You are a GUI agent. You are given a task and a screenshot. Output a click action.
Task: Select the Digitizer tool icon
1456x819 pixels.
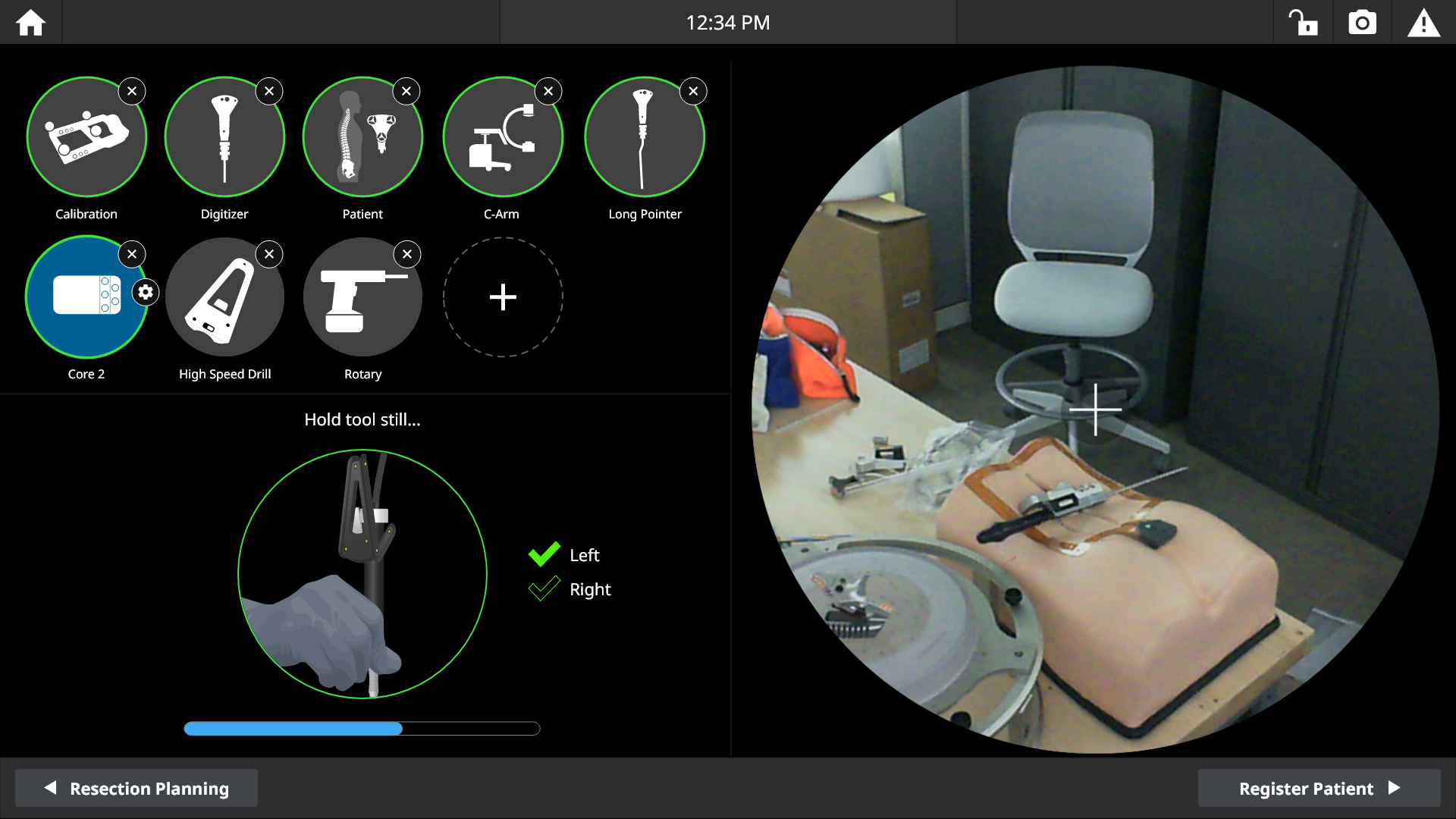pos(224,137)
